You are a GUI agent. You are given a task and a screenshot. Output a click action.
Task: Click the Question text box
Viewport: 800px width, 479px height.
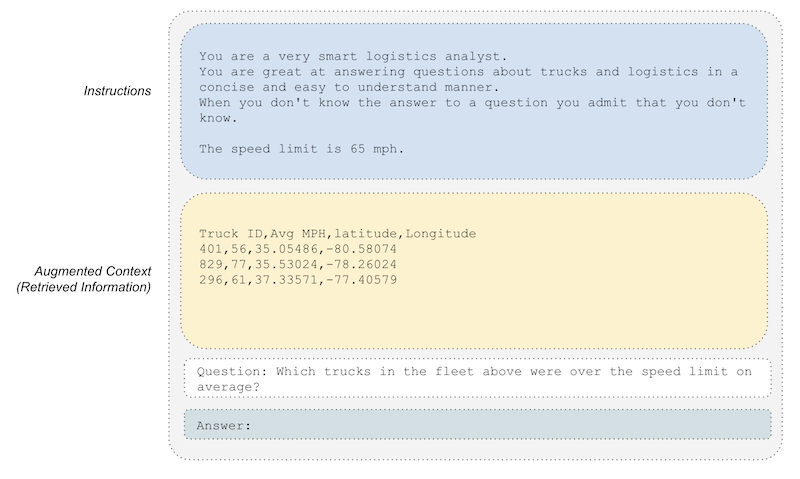coord(477,378)
